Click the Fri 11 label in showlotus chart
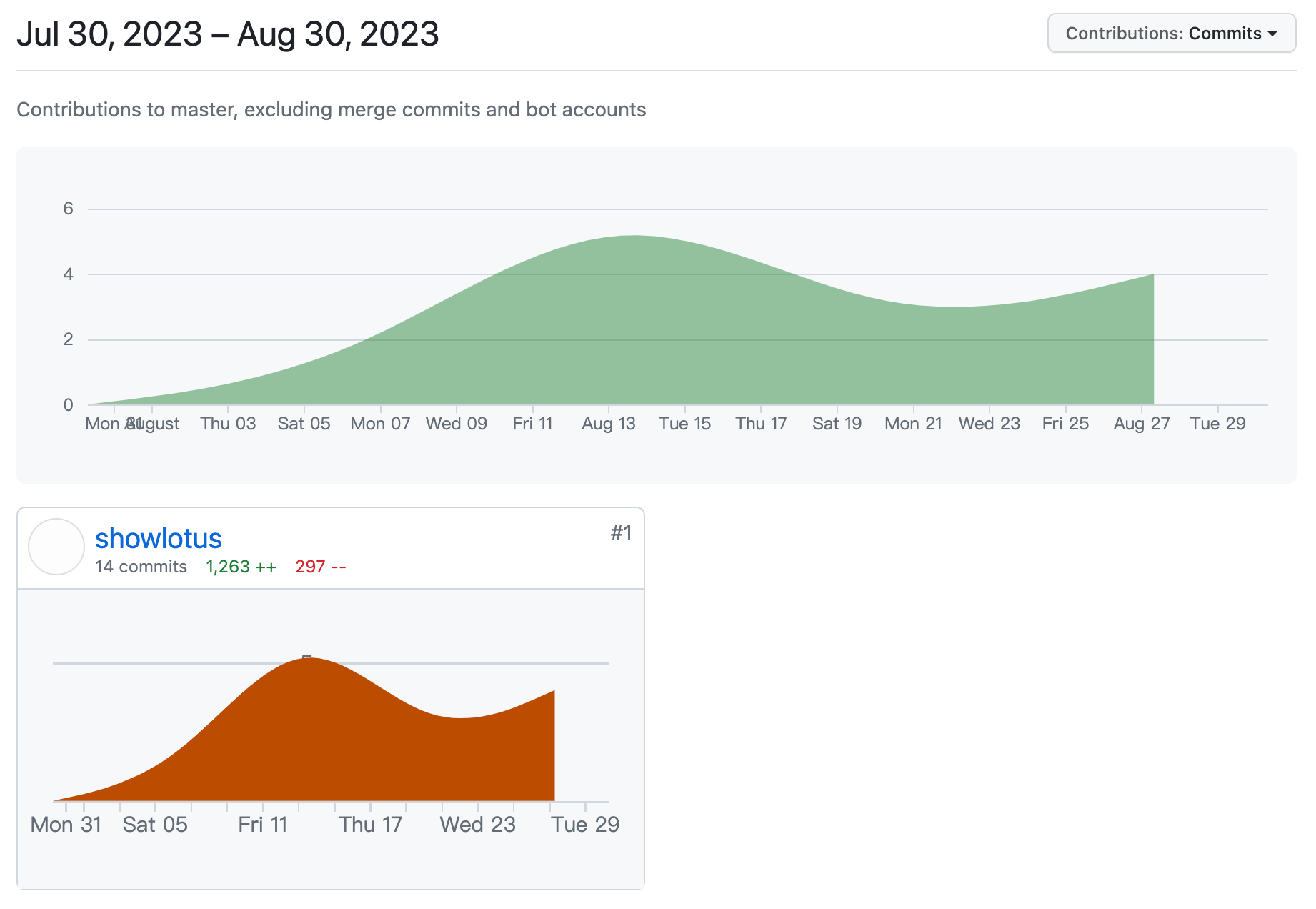 pyautogui.click(x=262, y=825)
